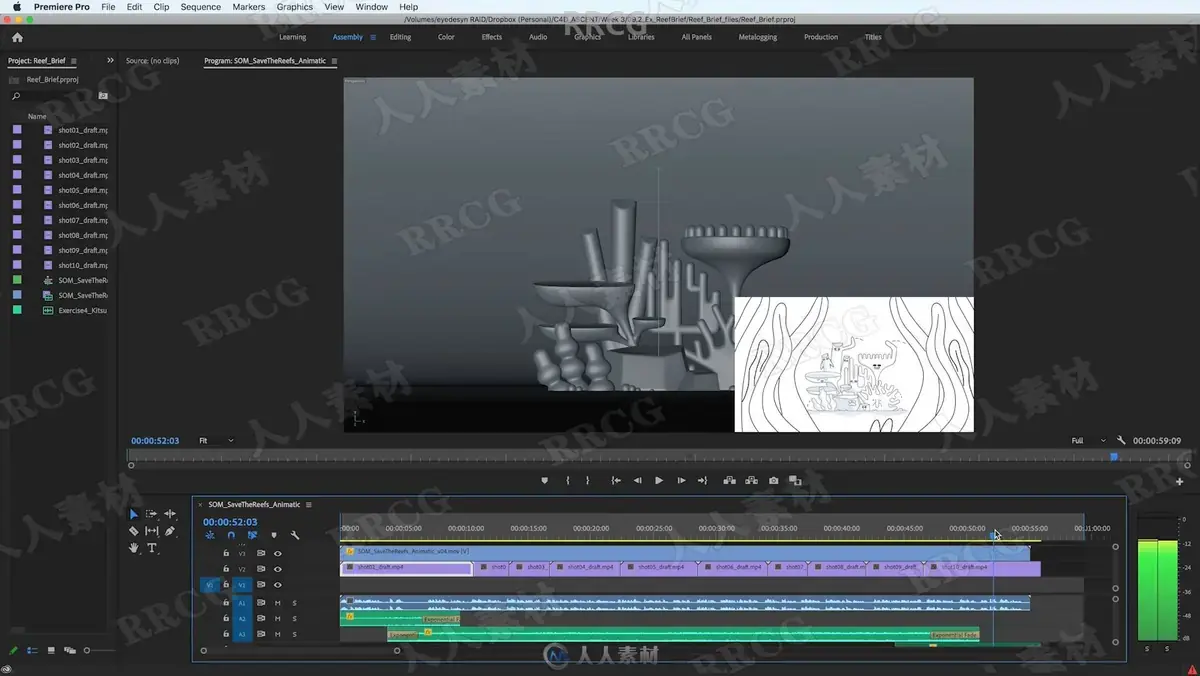Play the program monitor
The height and width of the screenshot is (676, 1200).
coord(659,480)
